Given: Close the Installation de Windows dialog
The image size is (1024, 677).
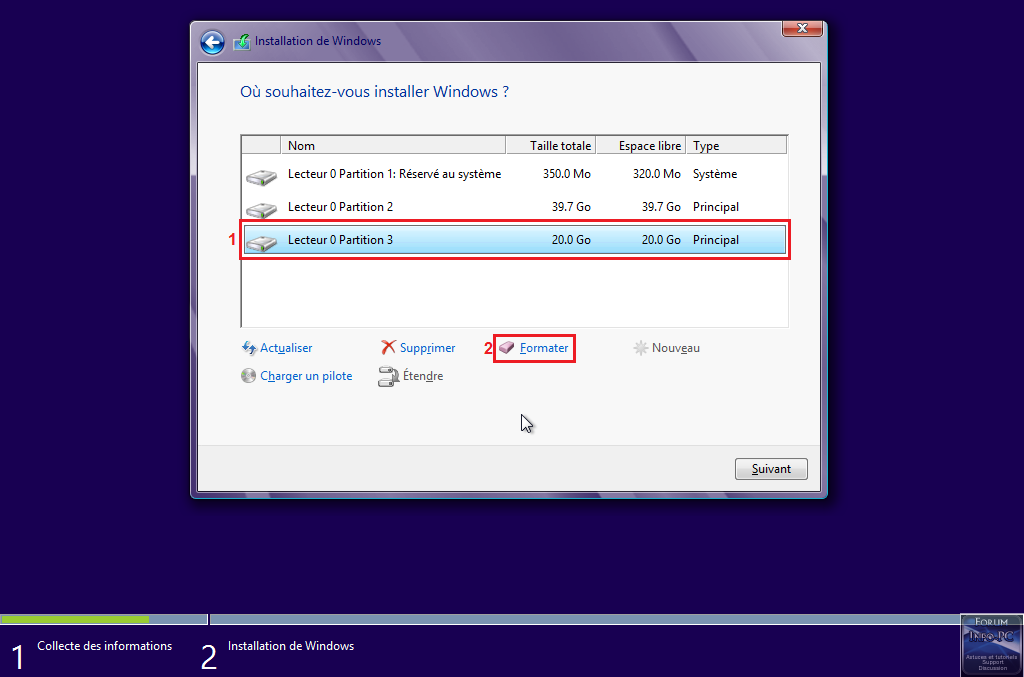Looking at the screenshot, I should 802,28.
